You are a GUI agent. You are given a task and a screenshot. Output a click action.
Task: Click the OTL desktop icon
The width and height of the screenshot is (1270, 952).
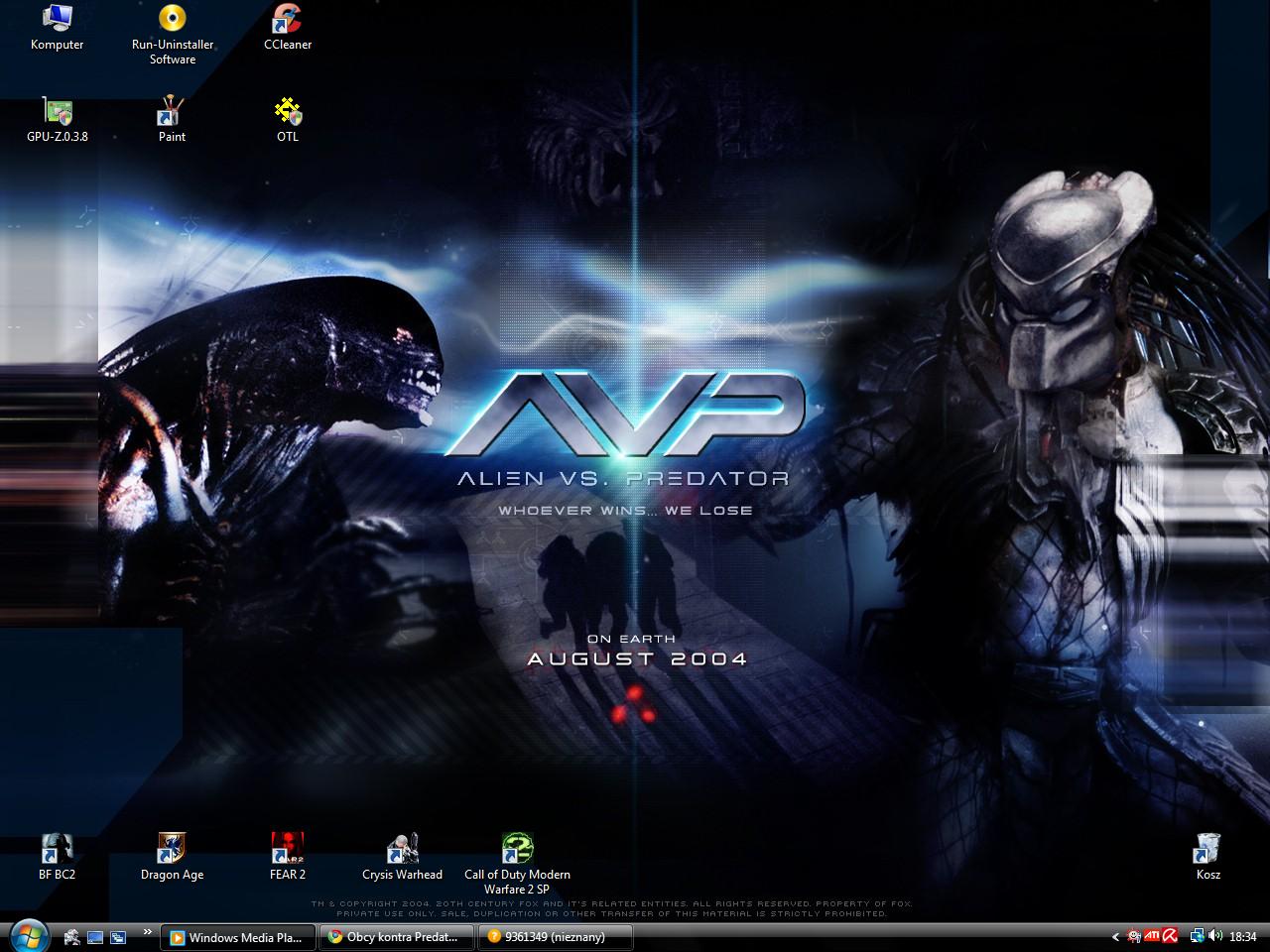288,120
